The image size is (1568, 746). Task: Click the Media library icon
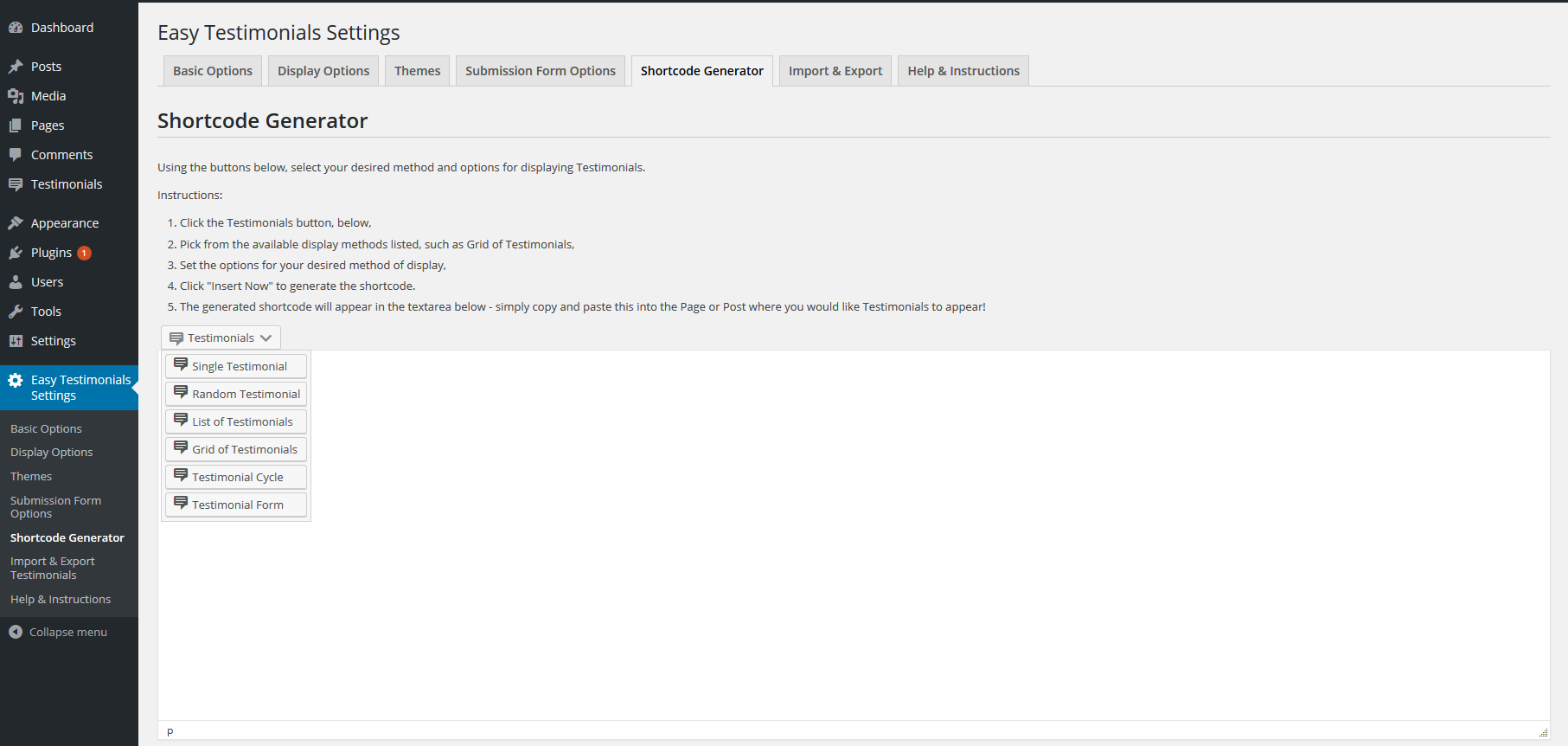pyautogui.click(x=16, y=96)
